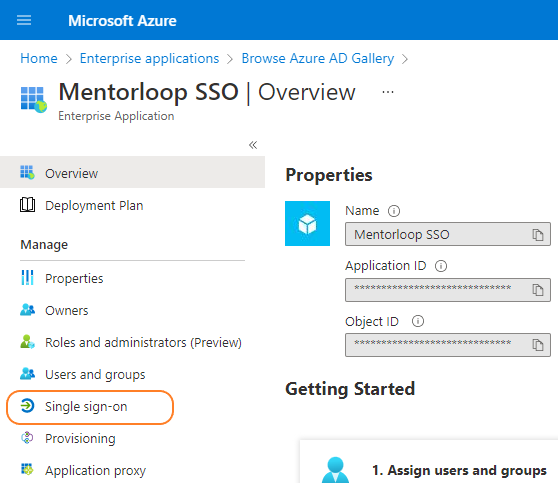Click the Enterprise Application subtitle
The height and width of the screenshot is (483, 558).
point(116,116)
